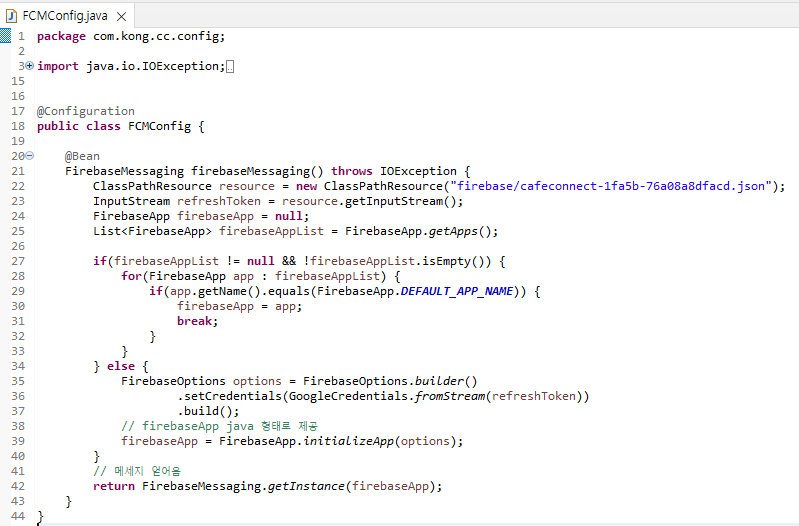Click DEFAULT_APP_NAME constant on line 29
This screenshot has height=526, width=799.
[x=457, y=291]
